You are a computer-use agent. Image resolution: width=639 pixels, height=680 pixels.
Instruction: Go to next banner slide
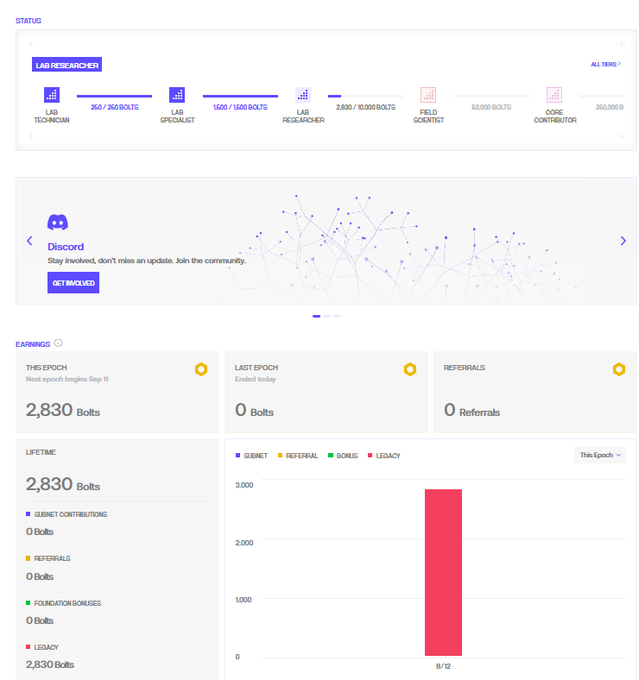(623, 241)
